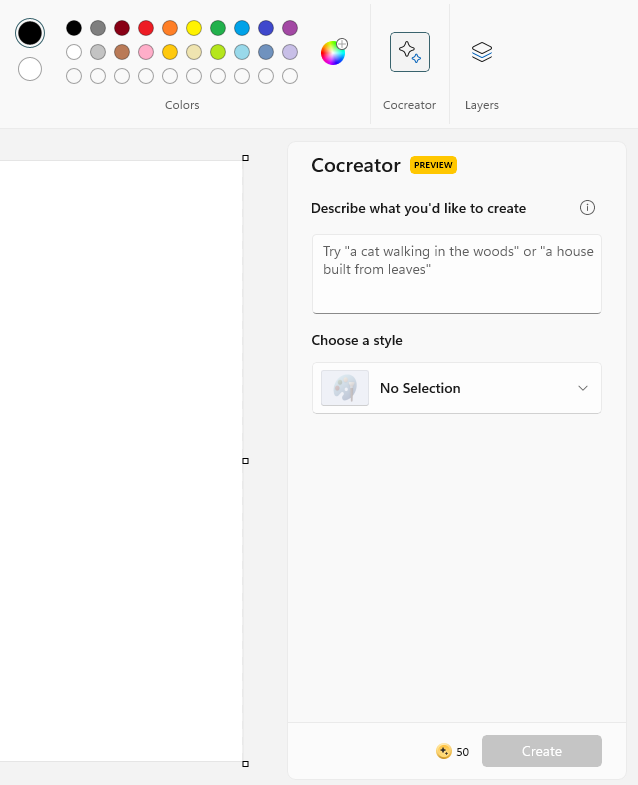Click the credits coin icon

(x=444, y=751)
